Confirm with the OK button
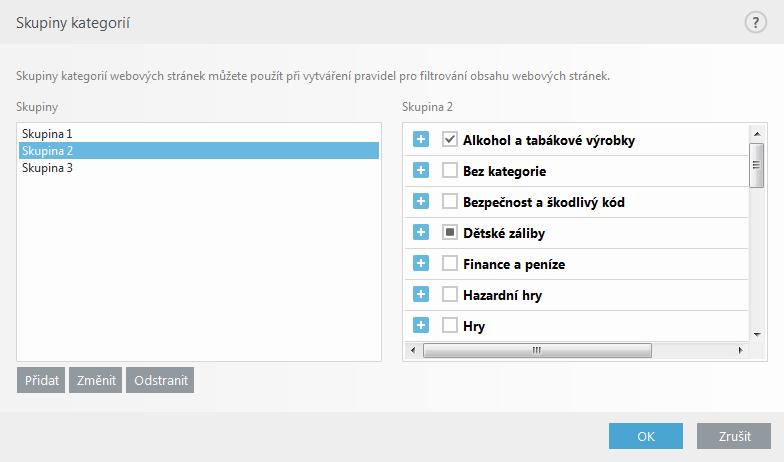The height and width of the screenshot is (462, 784). 646,436
